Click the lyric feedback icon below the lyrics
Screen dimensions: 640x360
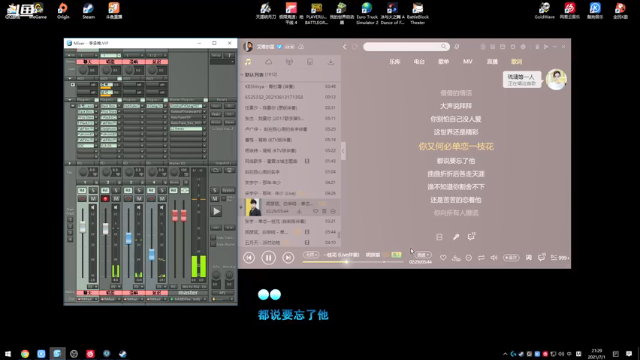click(471, 236)
